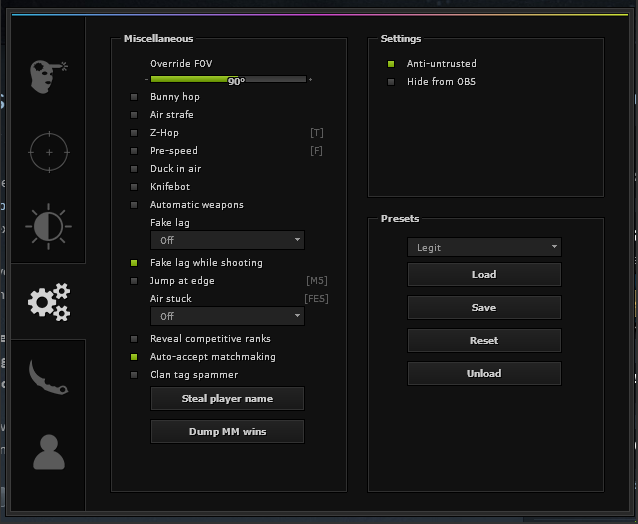Open the karambit knife skins tab
The height and width of the screenshot is (524, 638).
[x=48, y=377]
